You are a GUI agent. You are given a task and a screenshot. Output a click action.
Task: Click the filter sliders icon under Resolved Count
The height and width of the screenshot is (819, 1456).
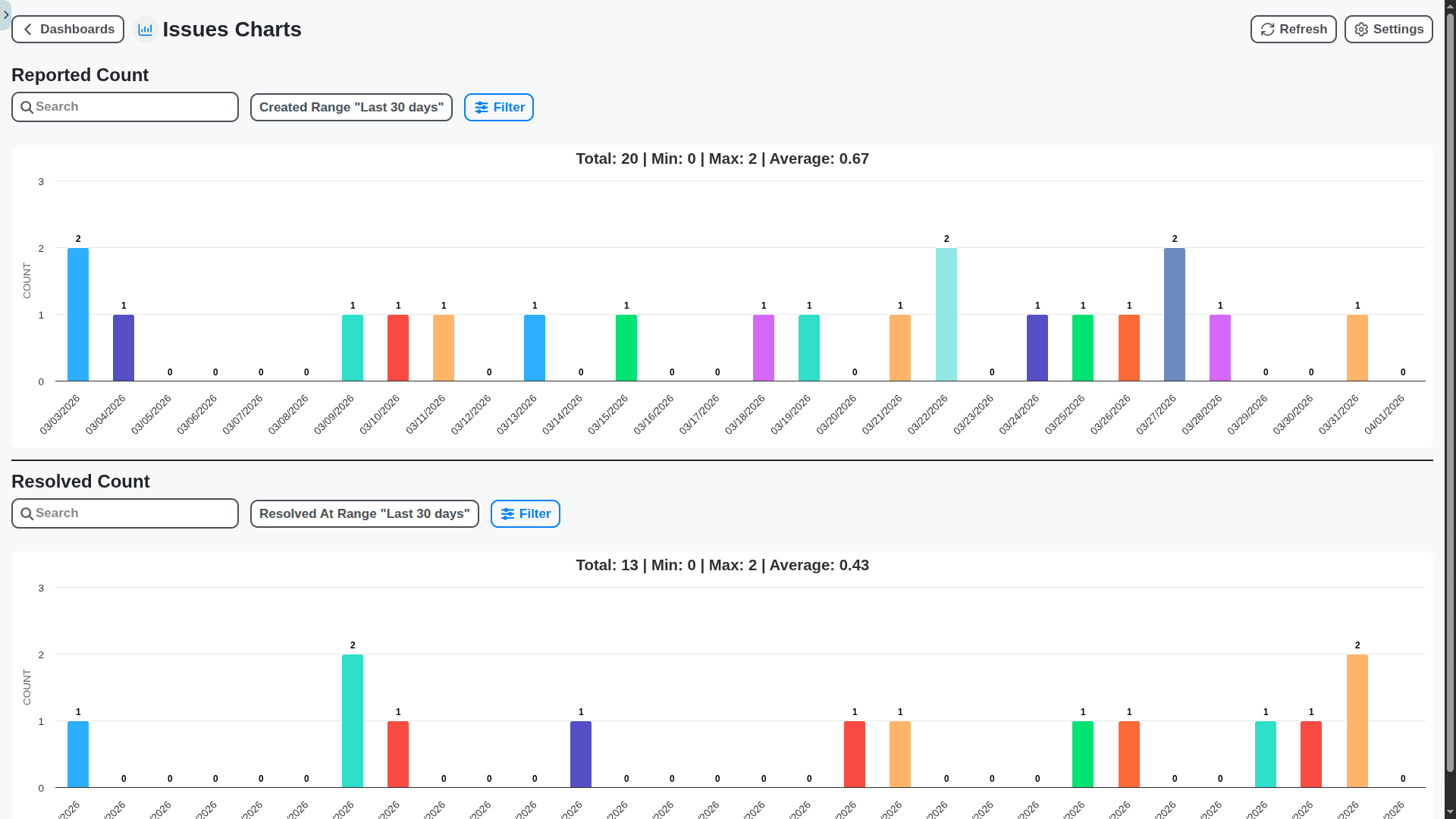pyautogui.click(x=507, y=513)
